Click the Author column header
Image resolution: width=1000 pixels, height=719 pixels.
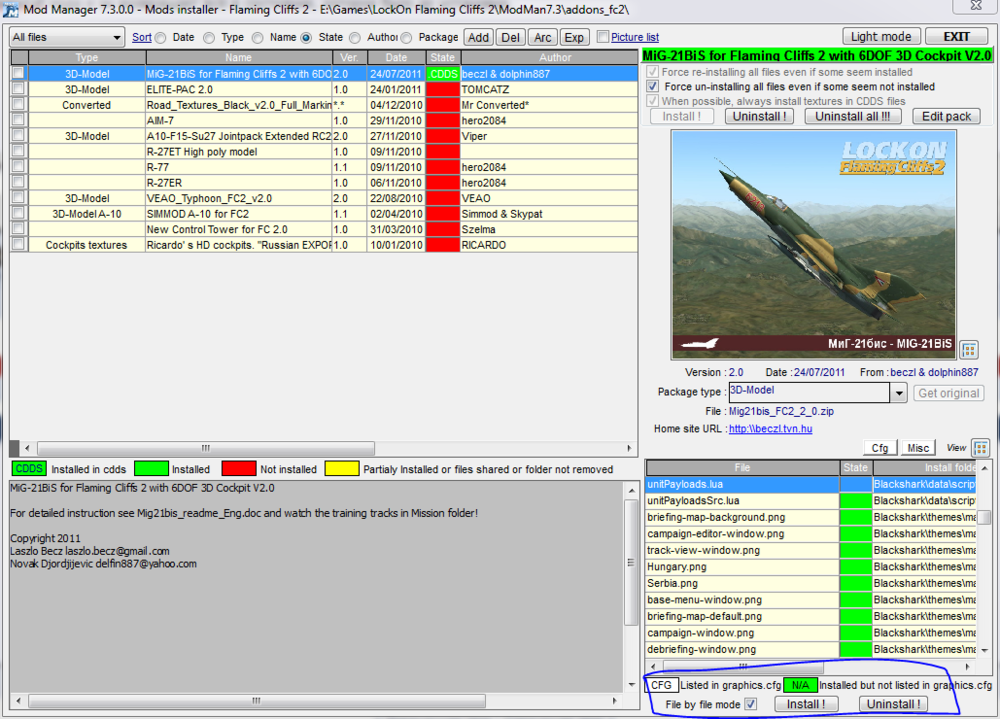pyautogui.click(x=555, y=58)
